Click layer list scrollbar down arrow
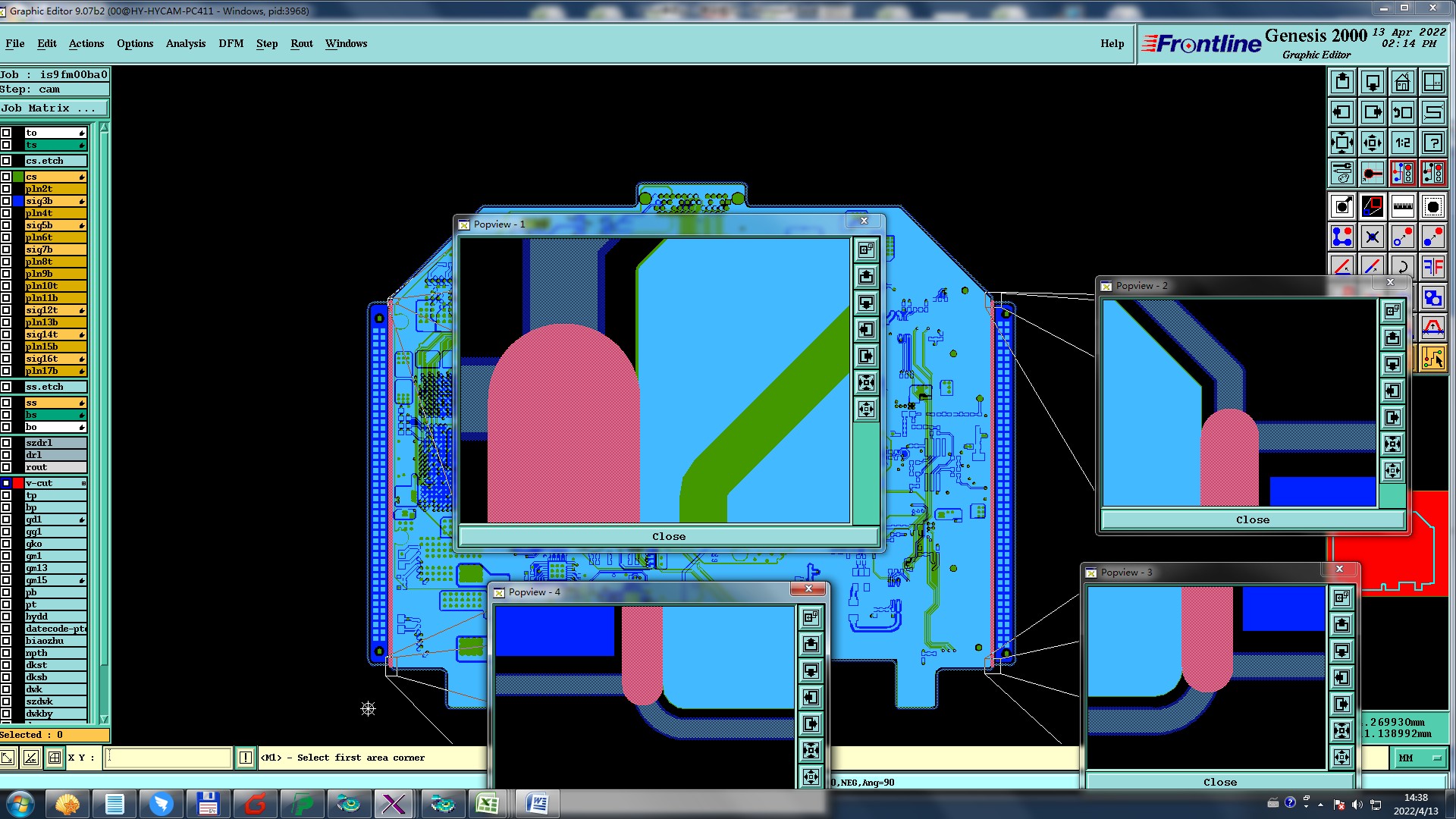1456x819 pixels. (104, 719)
